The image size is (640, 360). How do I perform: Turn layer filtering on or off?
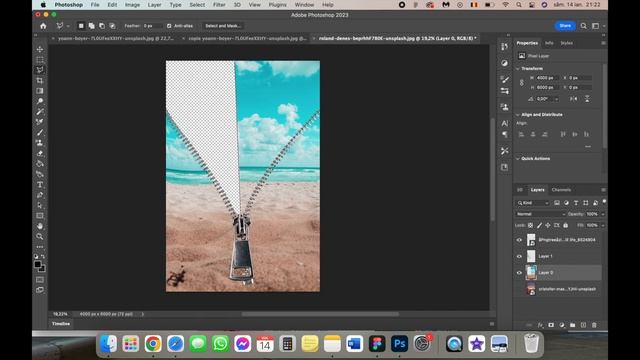[604, 202]
